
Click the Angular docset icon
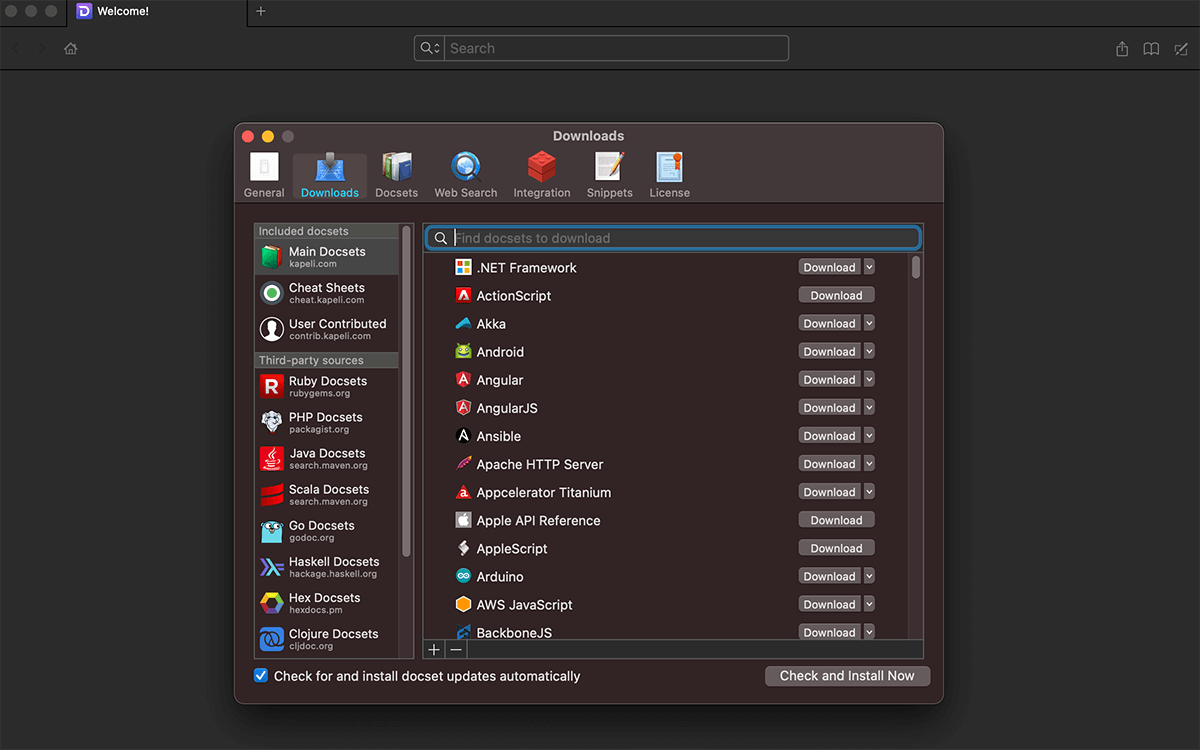pyautogui.click(x=463, y=379)
